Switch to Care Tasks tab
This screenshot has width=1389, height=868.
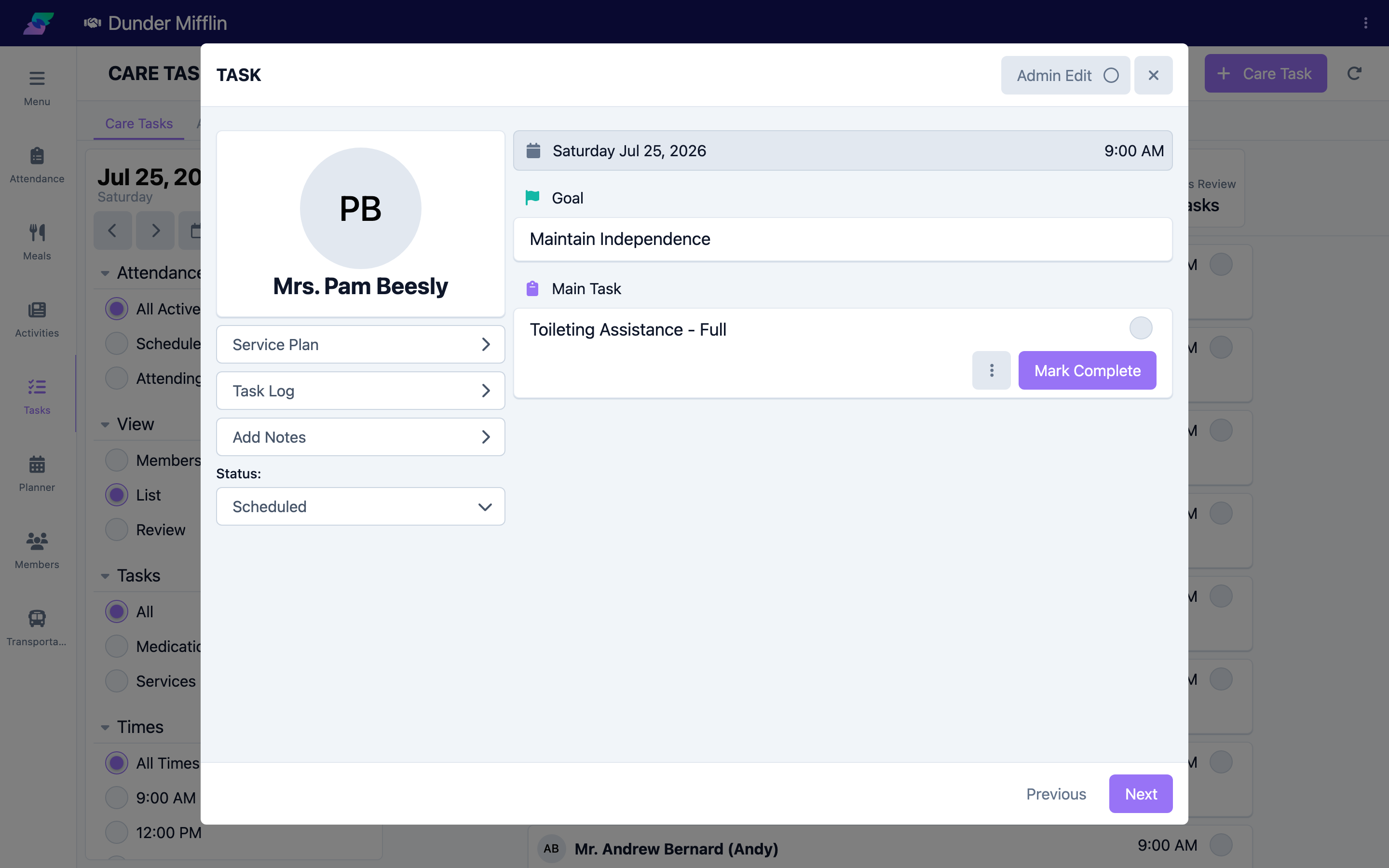coord(139,123)
